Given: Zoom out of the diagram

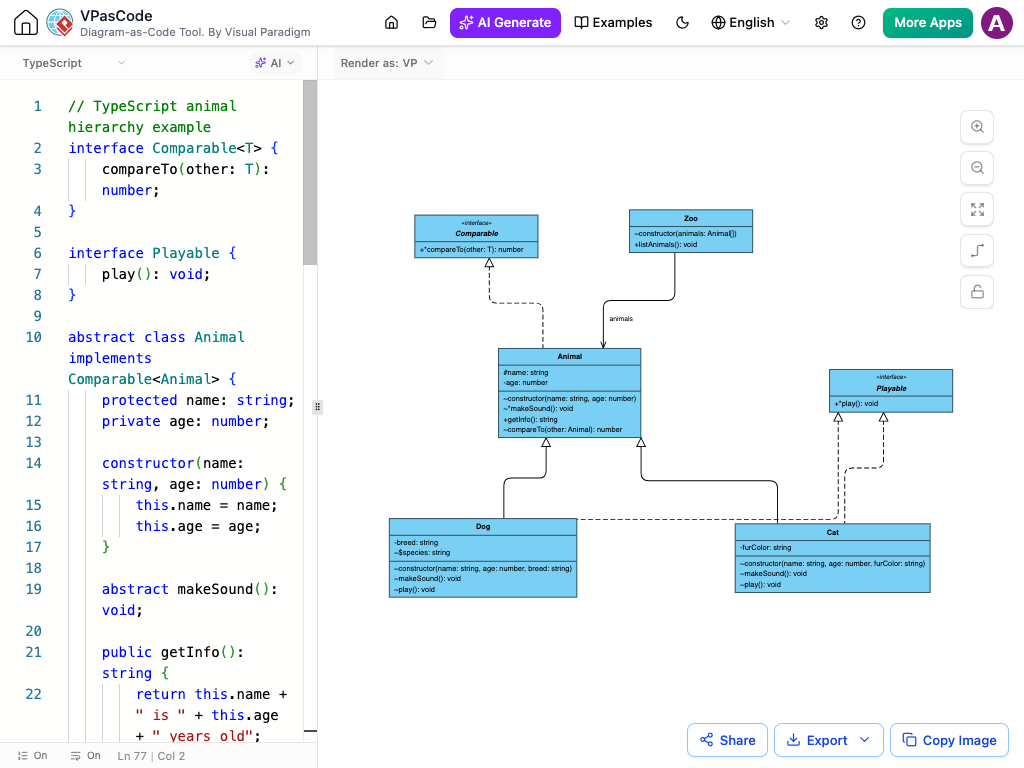Looking at the screenshot, I should click(977, 168).
